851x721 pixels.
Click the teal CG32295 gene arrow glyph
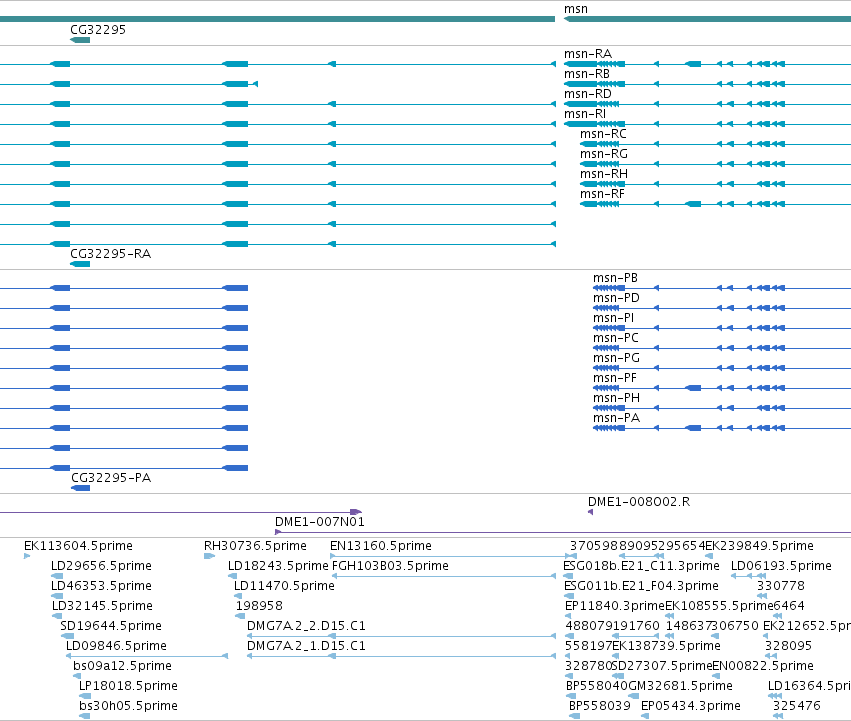tap(80, 40)
